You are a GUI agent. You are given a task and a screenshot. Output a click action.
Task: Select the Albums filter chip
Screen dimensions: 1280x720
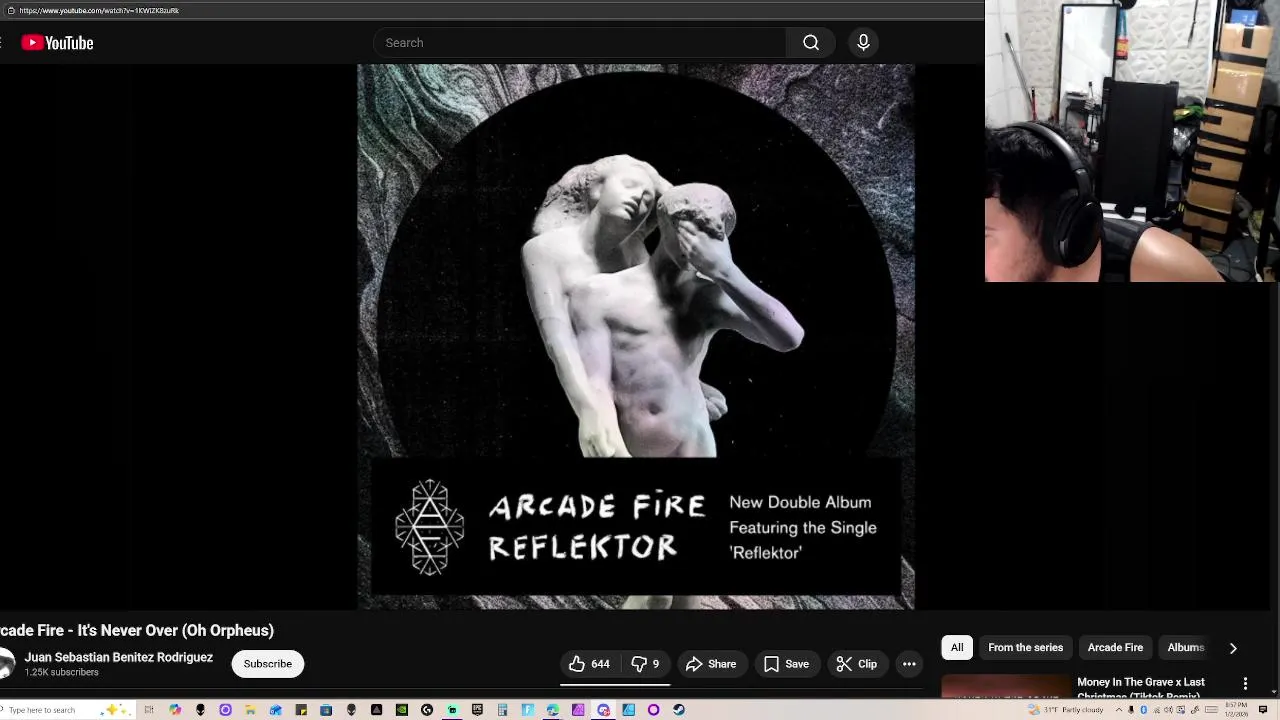pyautogui.click(x=1186, y=648)
